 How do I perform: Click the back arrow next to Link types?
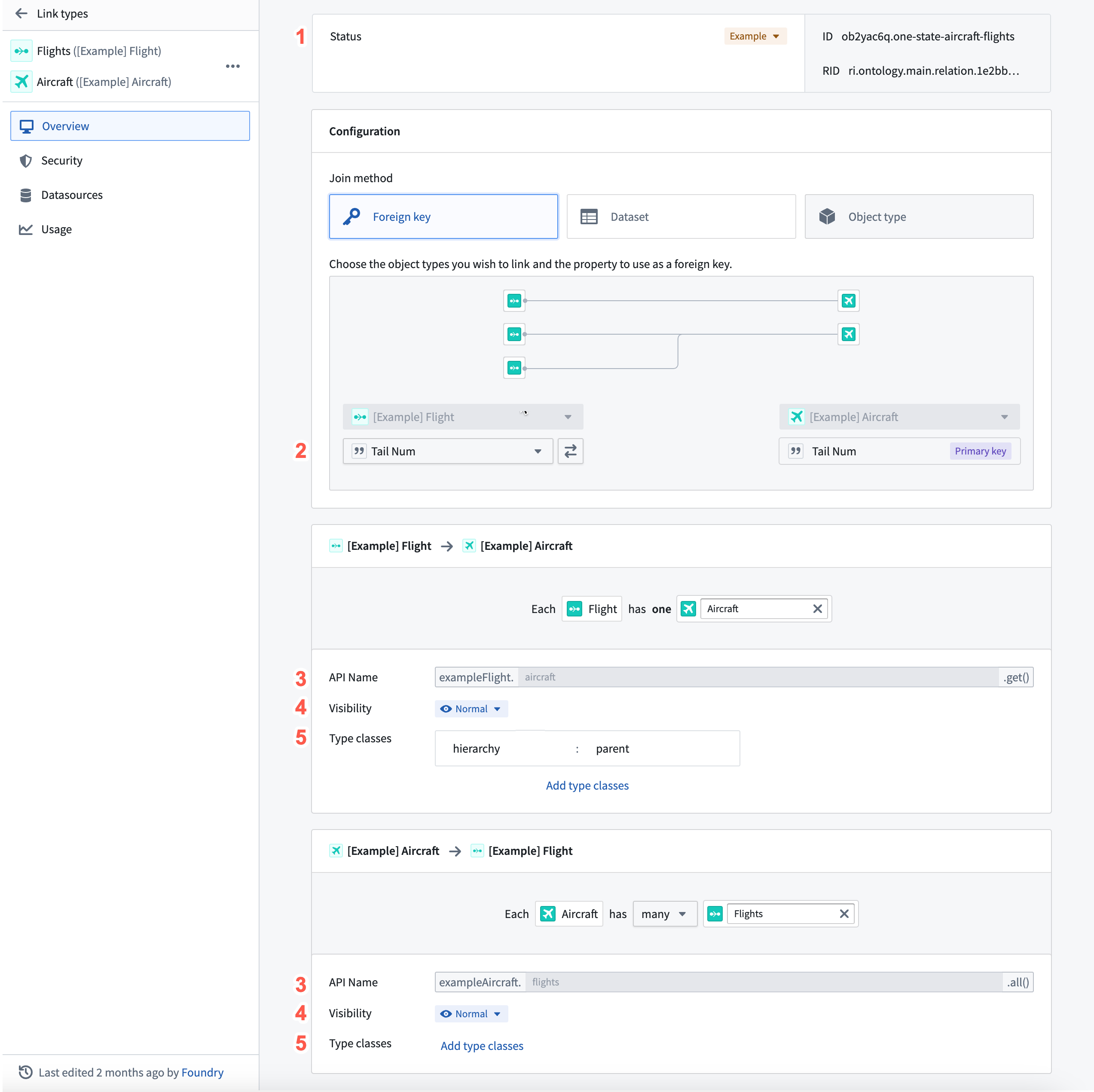21,13
